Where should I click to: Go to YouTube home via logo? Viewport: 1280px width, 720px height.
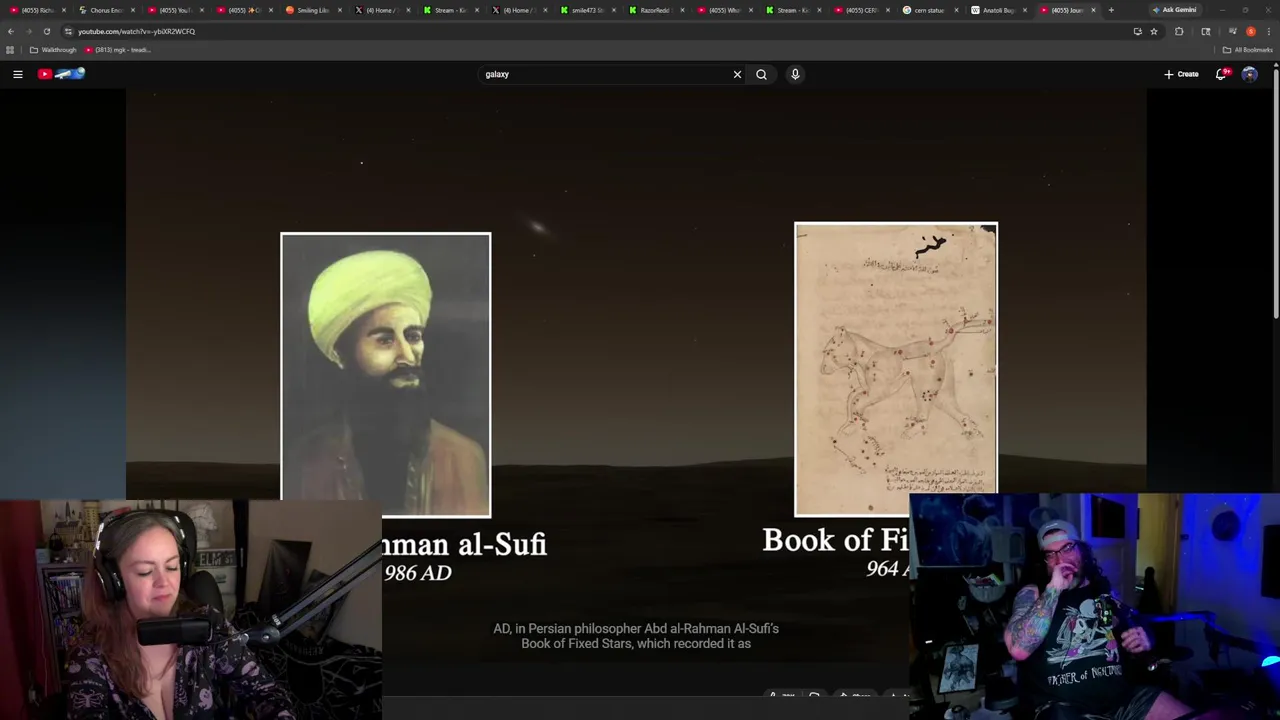[62, 74]
